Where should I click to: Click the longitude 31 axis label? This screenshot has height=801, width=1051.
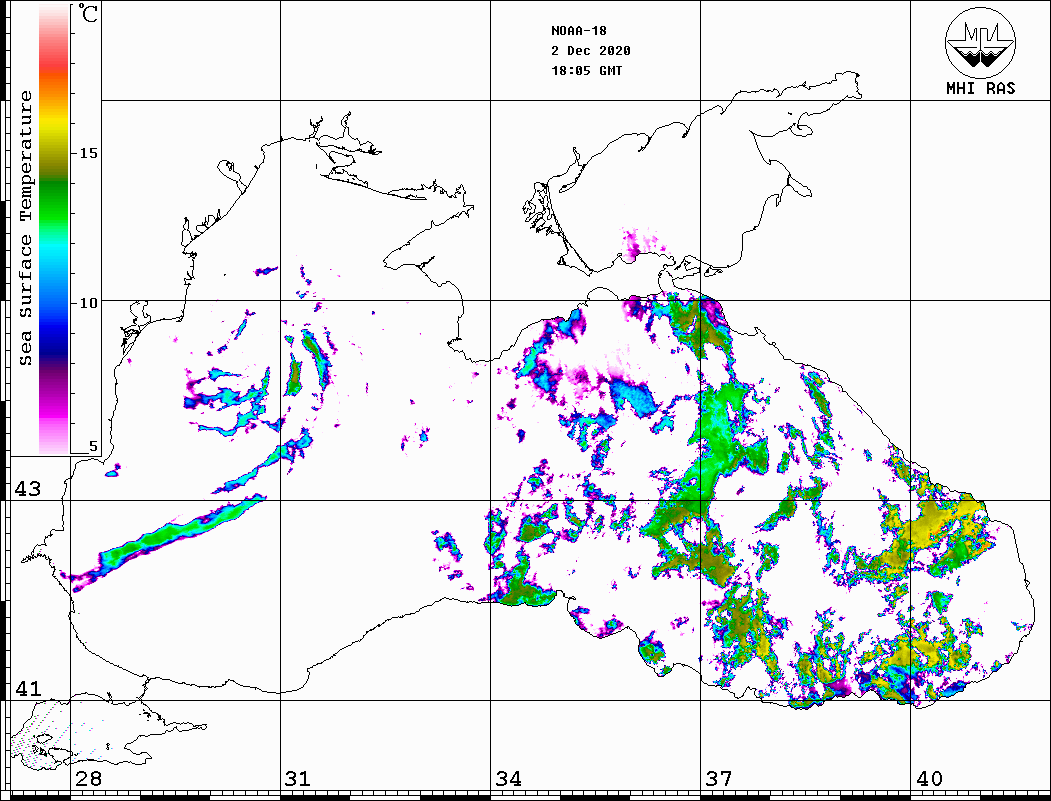[x=298, y=779]
